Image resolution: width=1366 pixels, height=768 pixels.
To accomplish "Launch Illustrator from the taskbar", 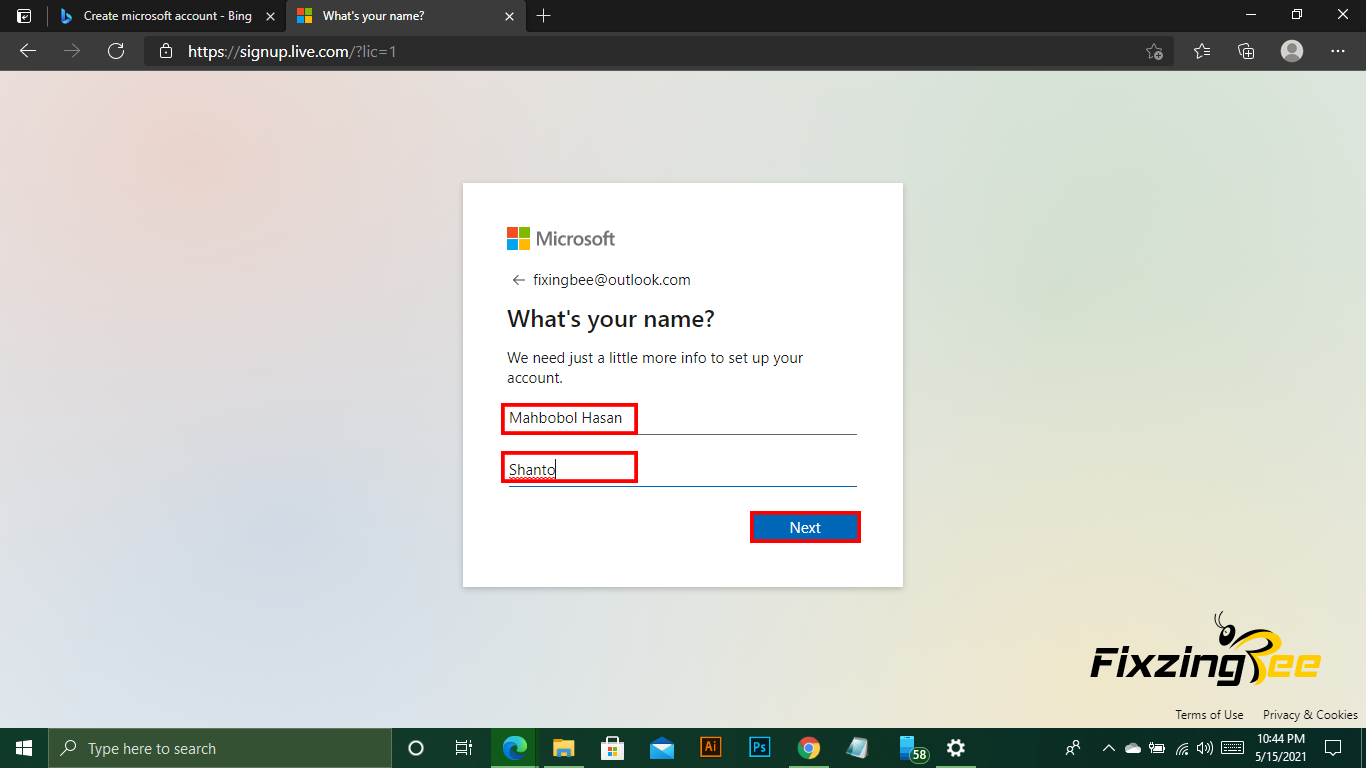I will tap(711, 747).
